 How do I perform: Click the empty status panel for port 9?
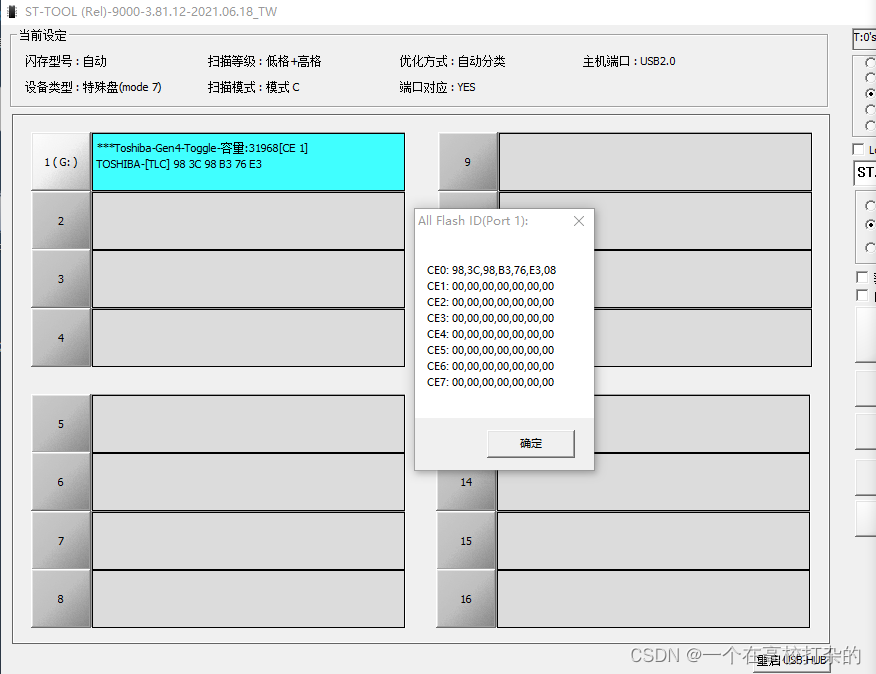coord(655,162)
